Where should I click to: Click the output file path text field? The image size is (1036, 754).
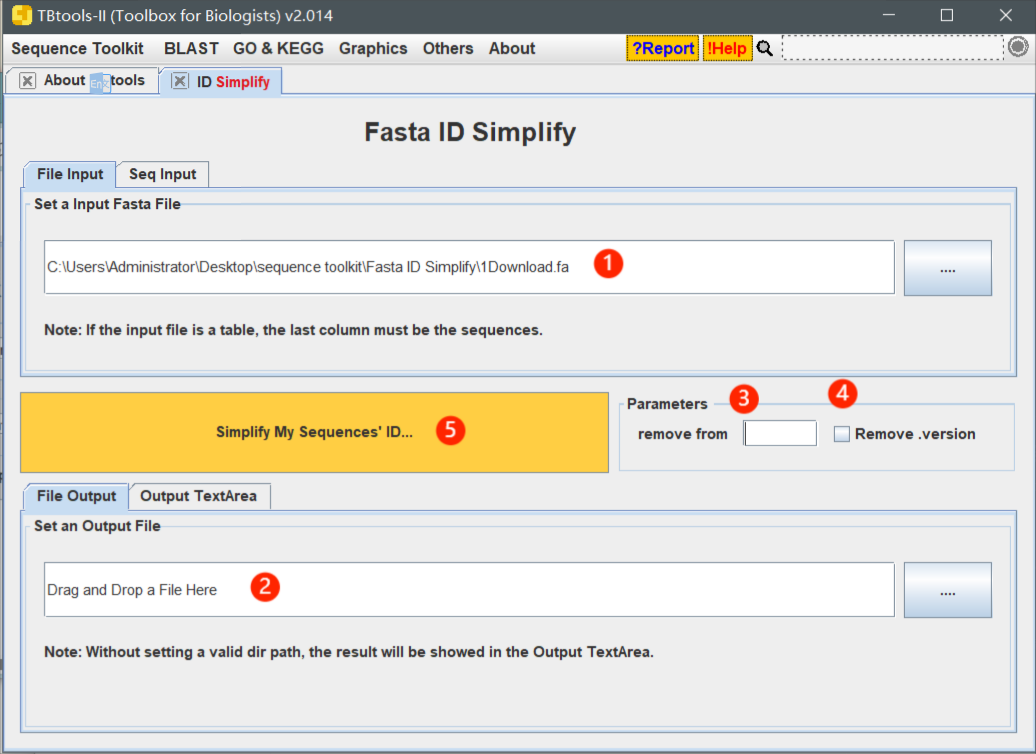(x=469, y=589)
